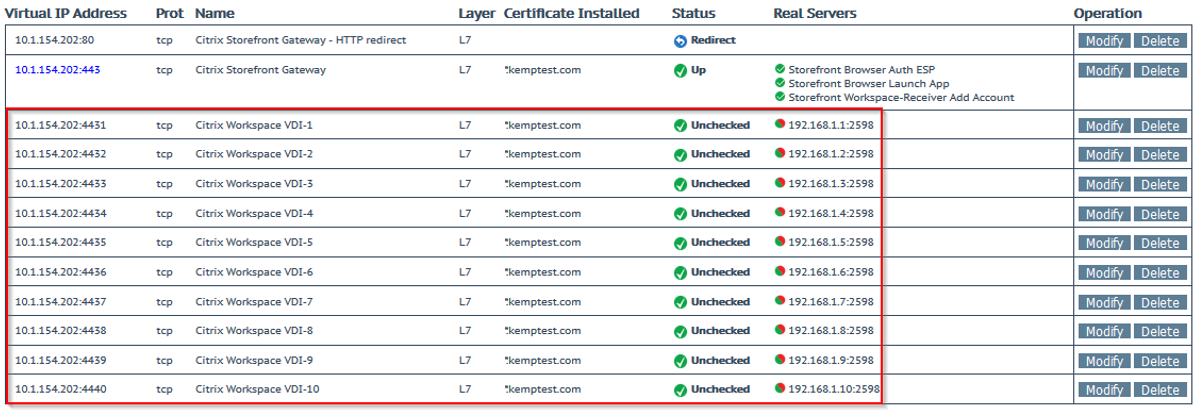Delete the Citrix Workspace VDI-8 service
This screenshot has height=411, width=1198.
[x=1160, y=332]
